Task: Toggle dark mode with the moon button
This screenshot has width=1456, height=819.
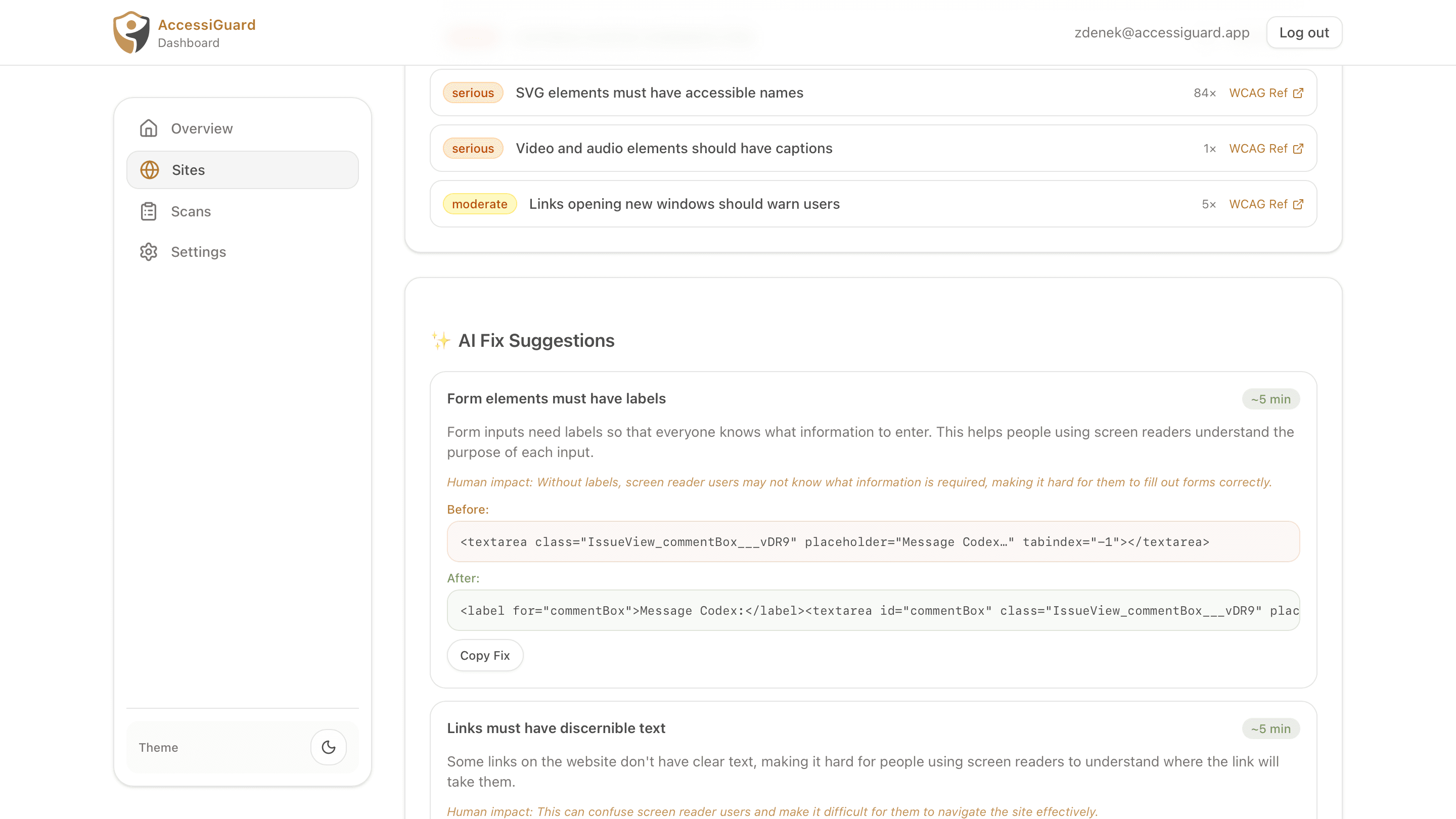Action: 329,747
